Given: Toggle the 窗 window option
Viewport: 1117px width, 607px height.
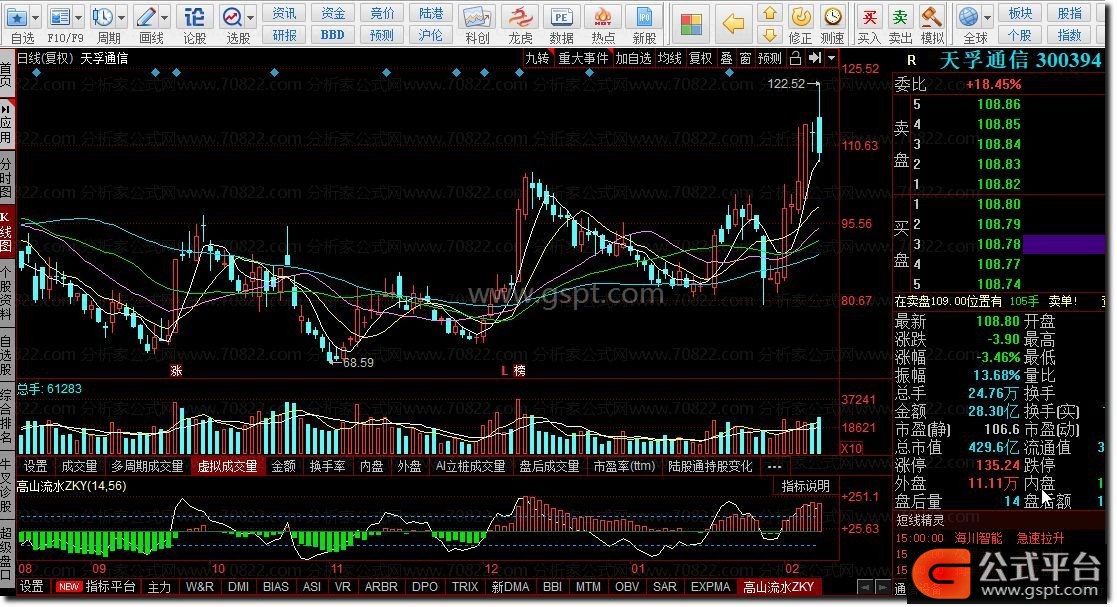Looking at the screenshot, I should [745, 58].
